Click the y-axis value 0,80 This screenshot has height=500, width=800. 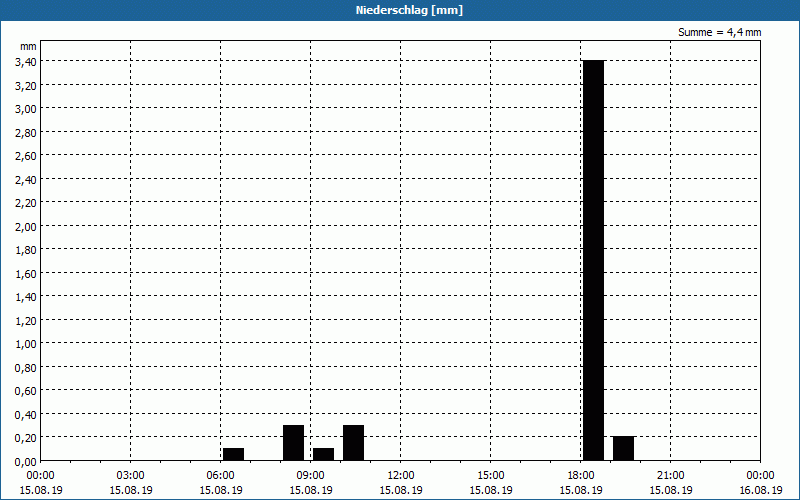coord(26,368)
